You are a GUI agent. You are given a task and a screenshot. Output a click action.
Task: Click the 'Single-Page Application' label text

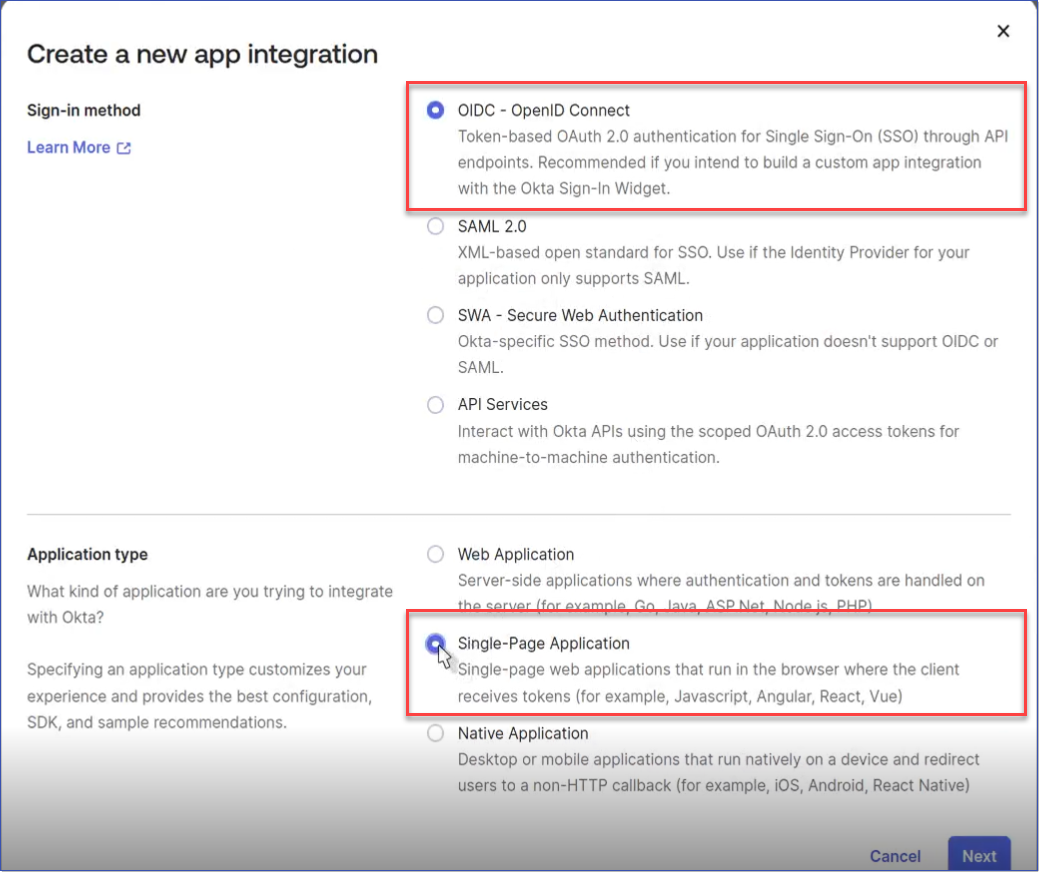click(543, 644)
